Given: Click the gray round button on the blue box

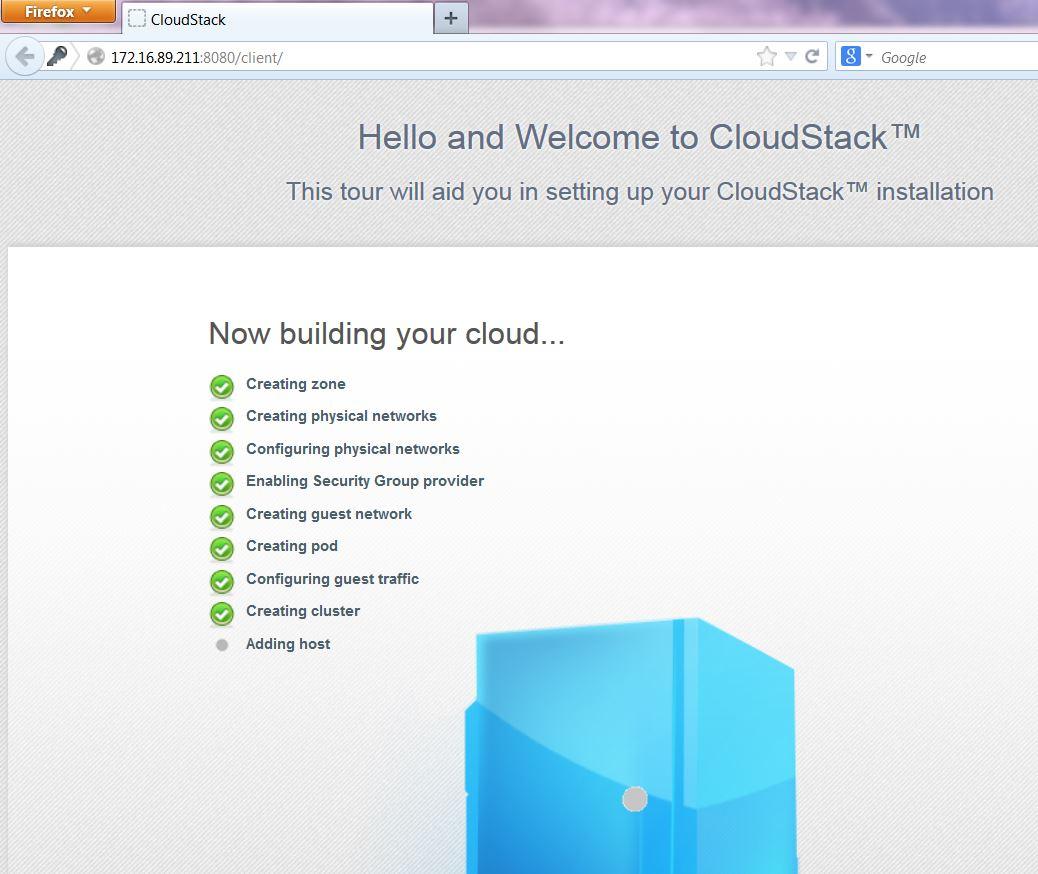Looking at the screenshot, I should click(635, 799).
